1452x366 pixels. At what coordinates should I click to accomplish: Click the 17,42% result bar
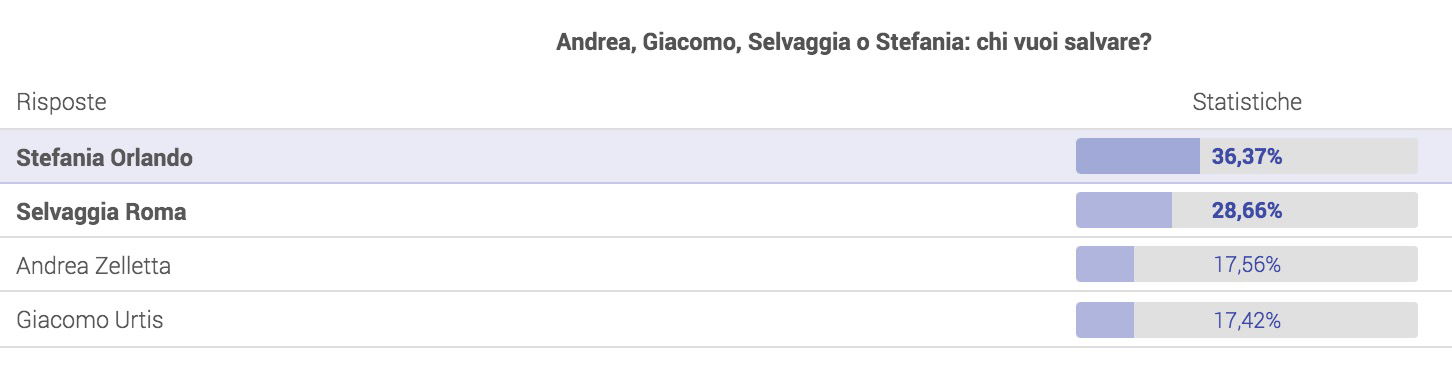[1247, 320]
